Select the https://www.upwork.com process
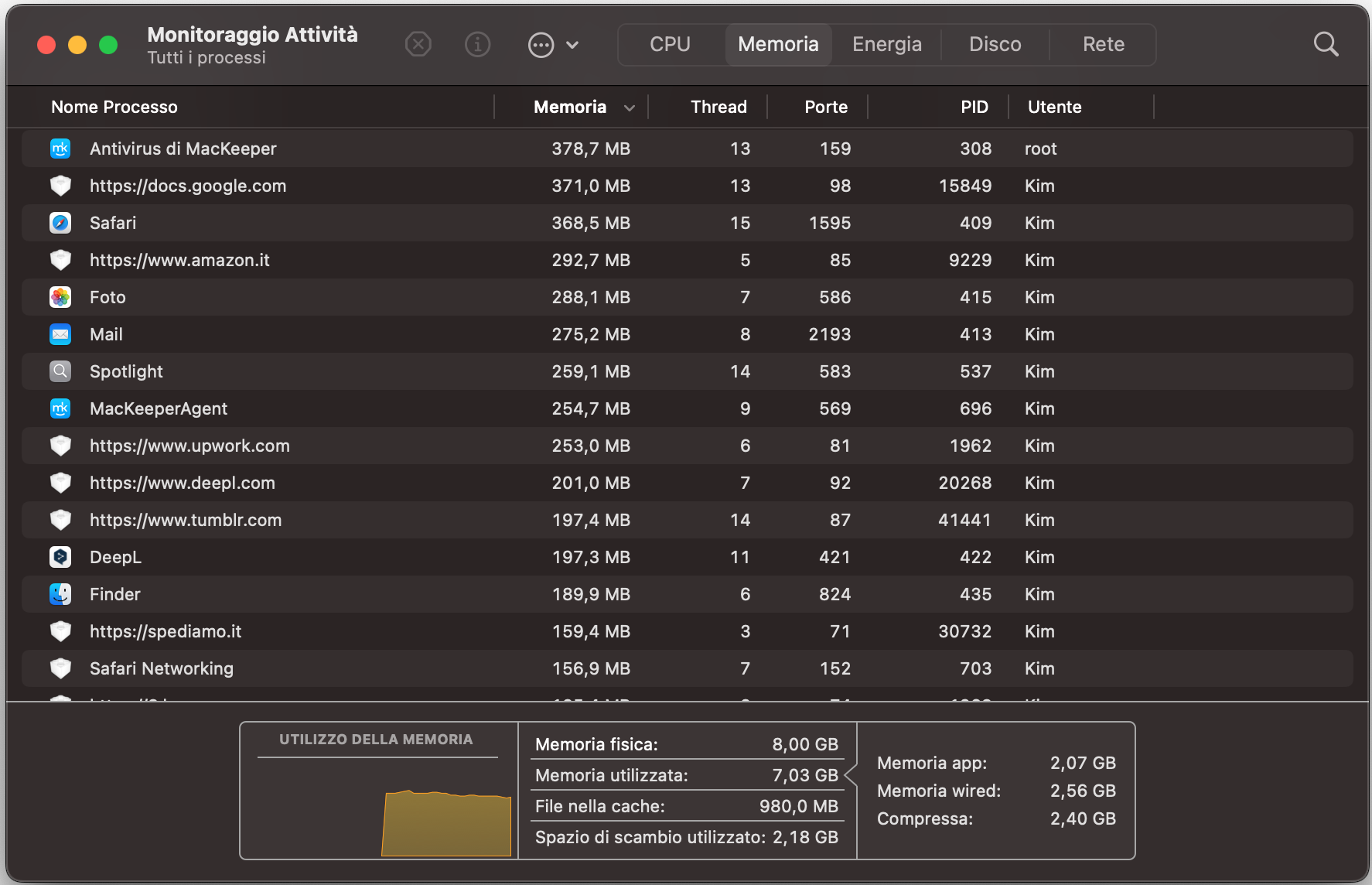The height and width of the screenshot is (885, 1372). click(189, 446)
